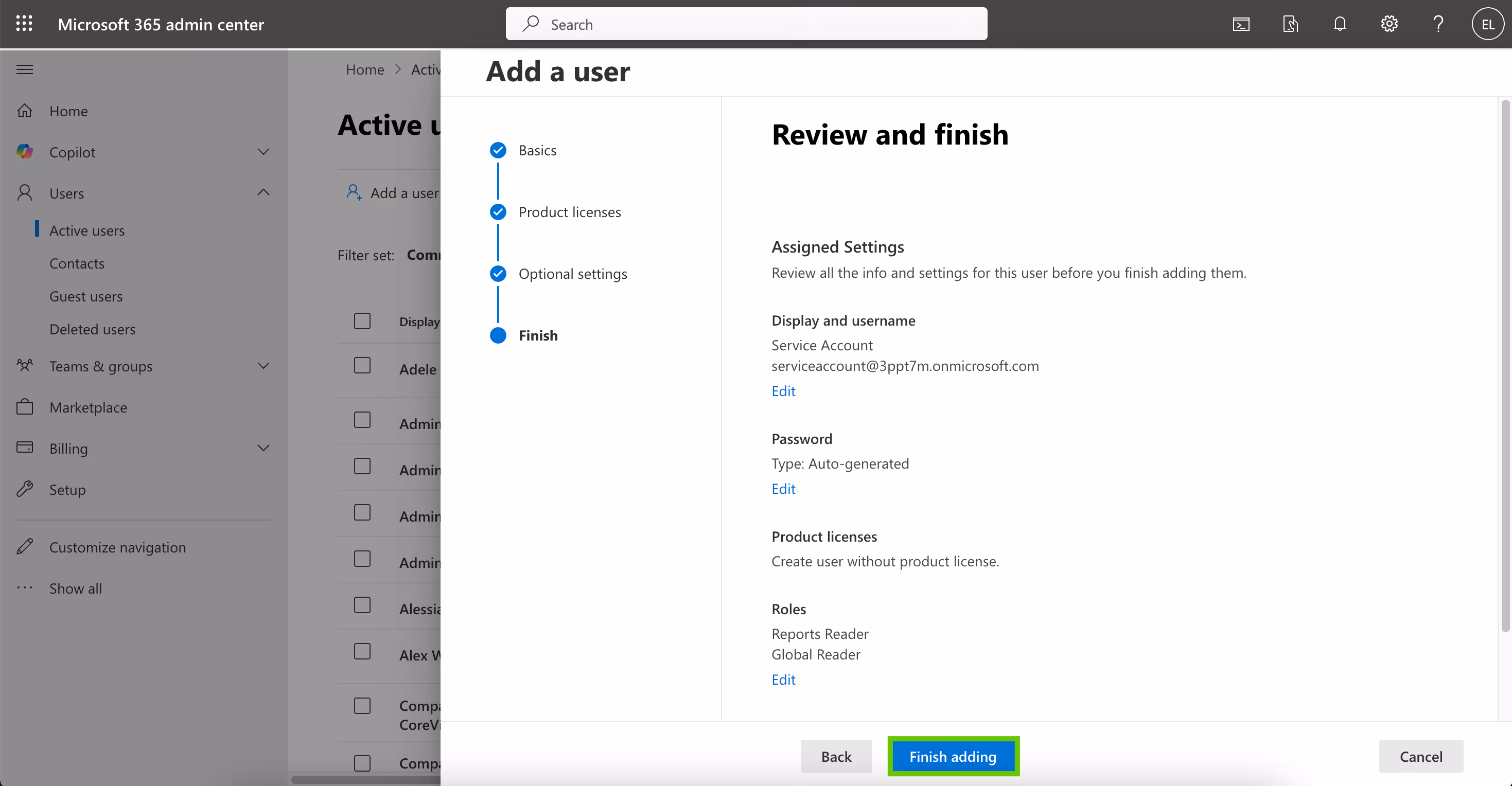Select Marketplace in the sidebar
The image size is (1512, 786).
tap(88, 407)
